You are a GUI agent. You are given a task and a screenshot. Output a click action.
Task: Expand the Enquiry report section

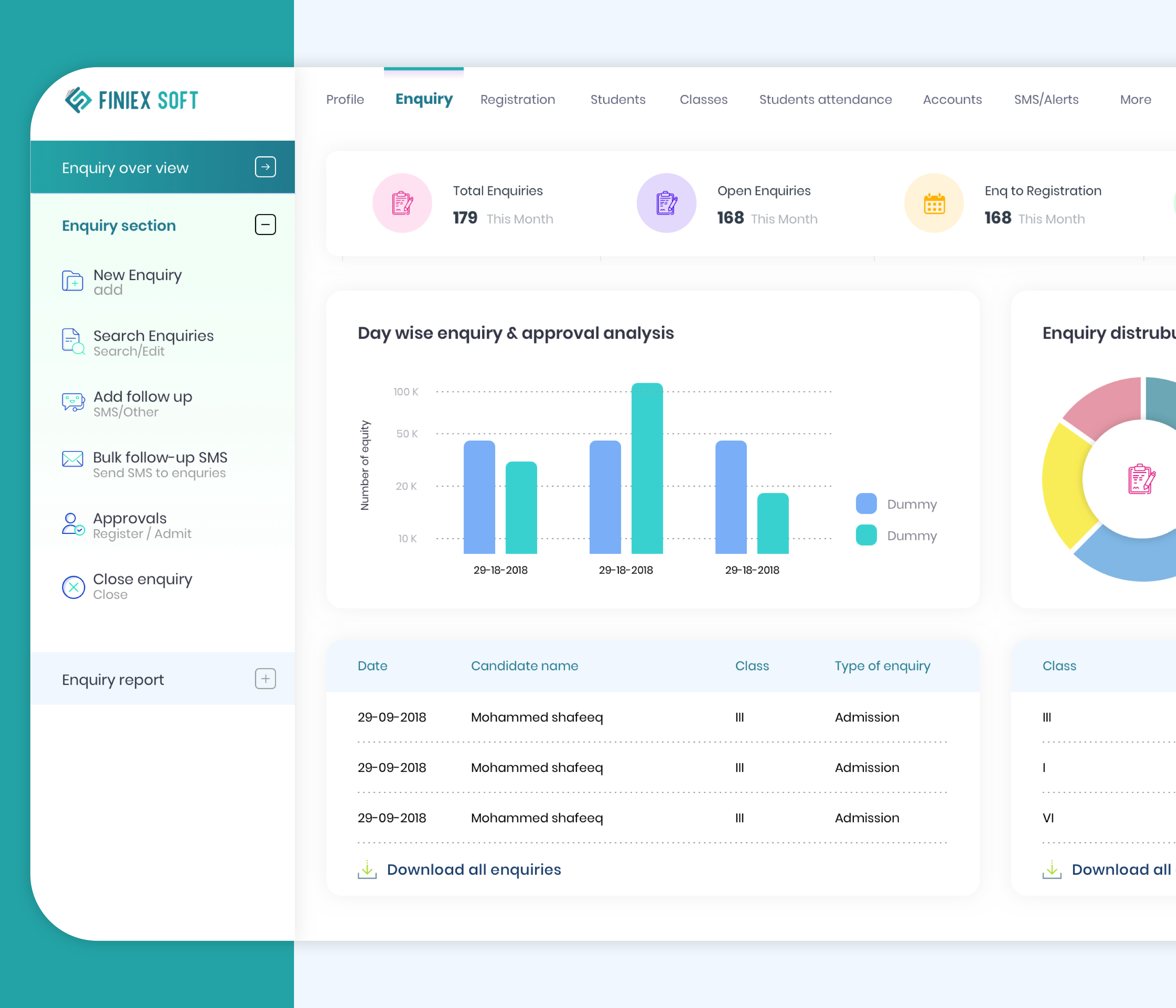(x=265, y=679)
